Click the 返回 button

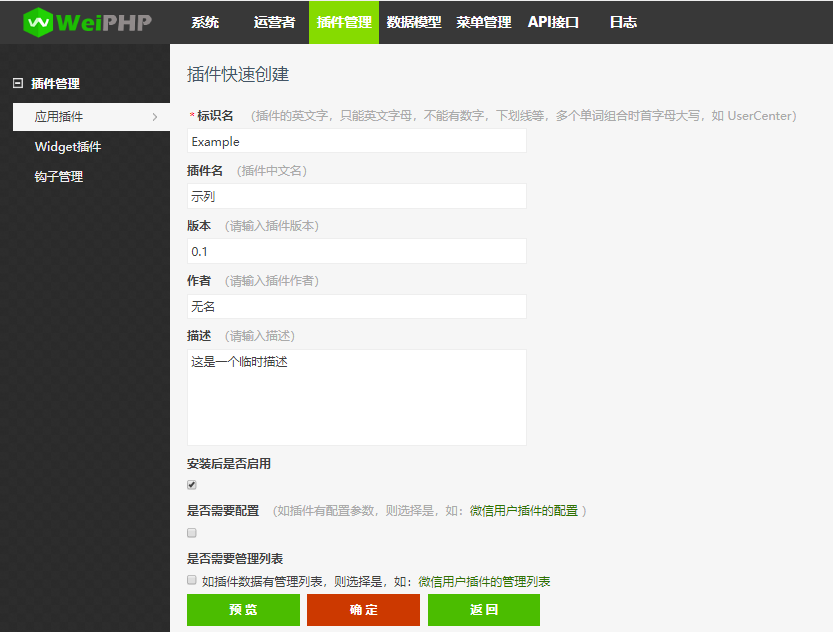(483, 609)
